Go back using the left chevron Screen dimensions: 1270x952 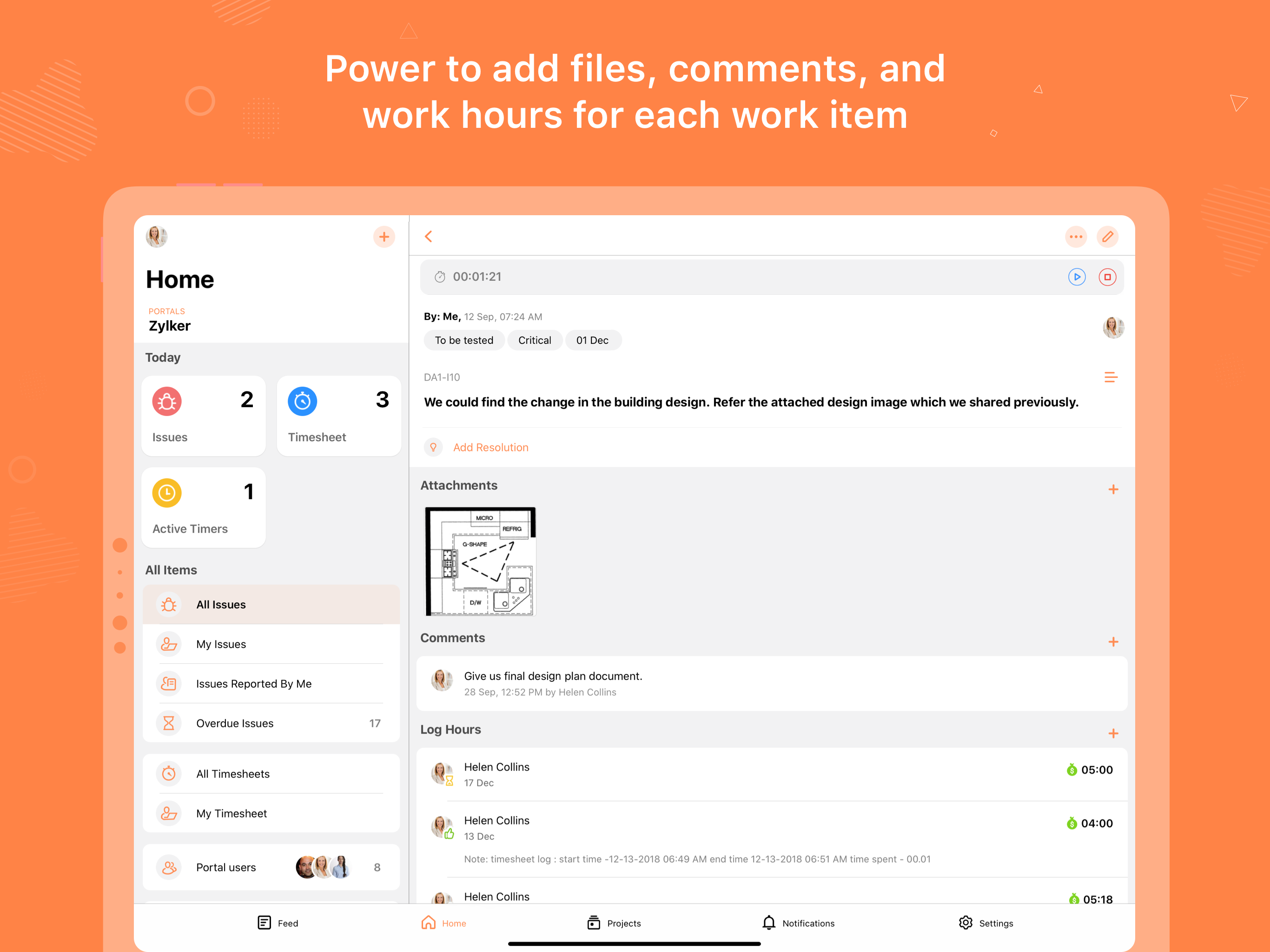tap(428, 237)
